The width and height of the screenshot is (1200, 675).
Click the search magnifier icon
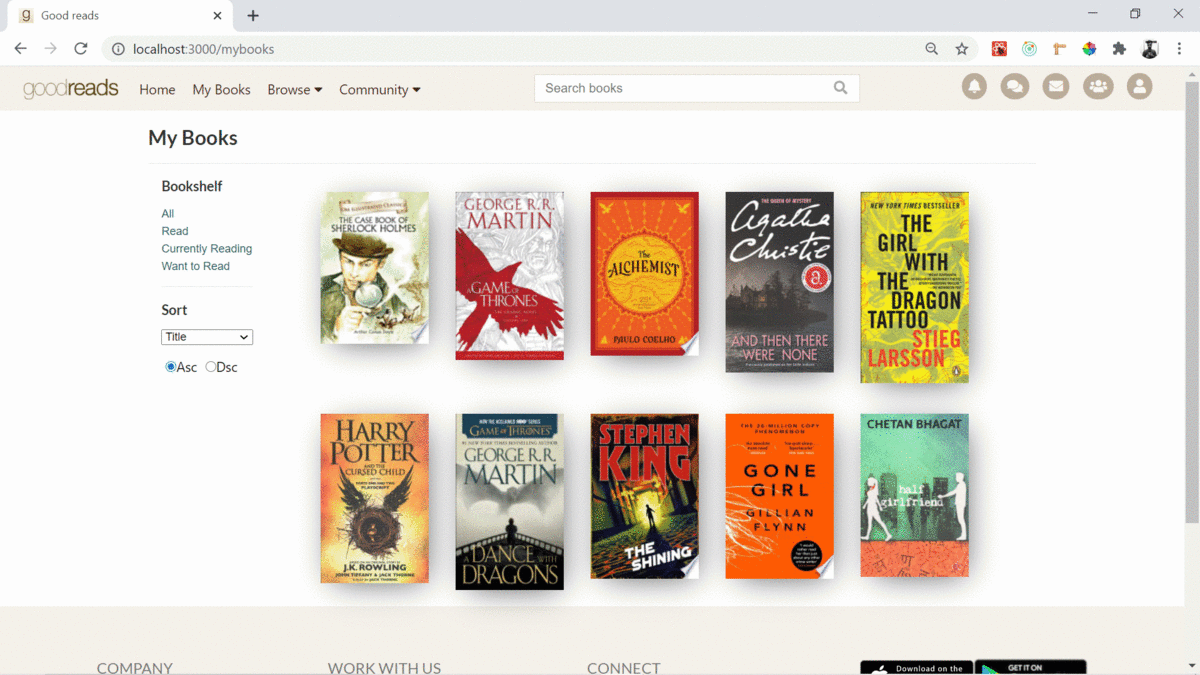tap(841, 88)
